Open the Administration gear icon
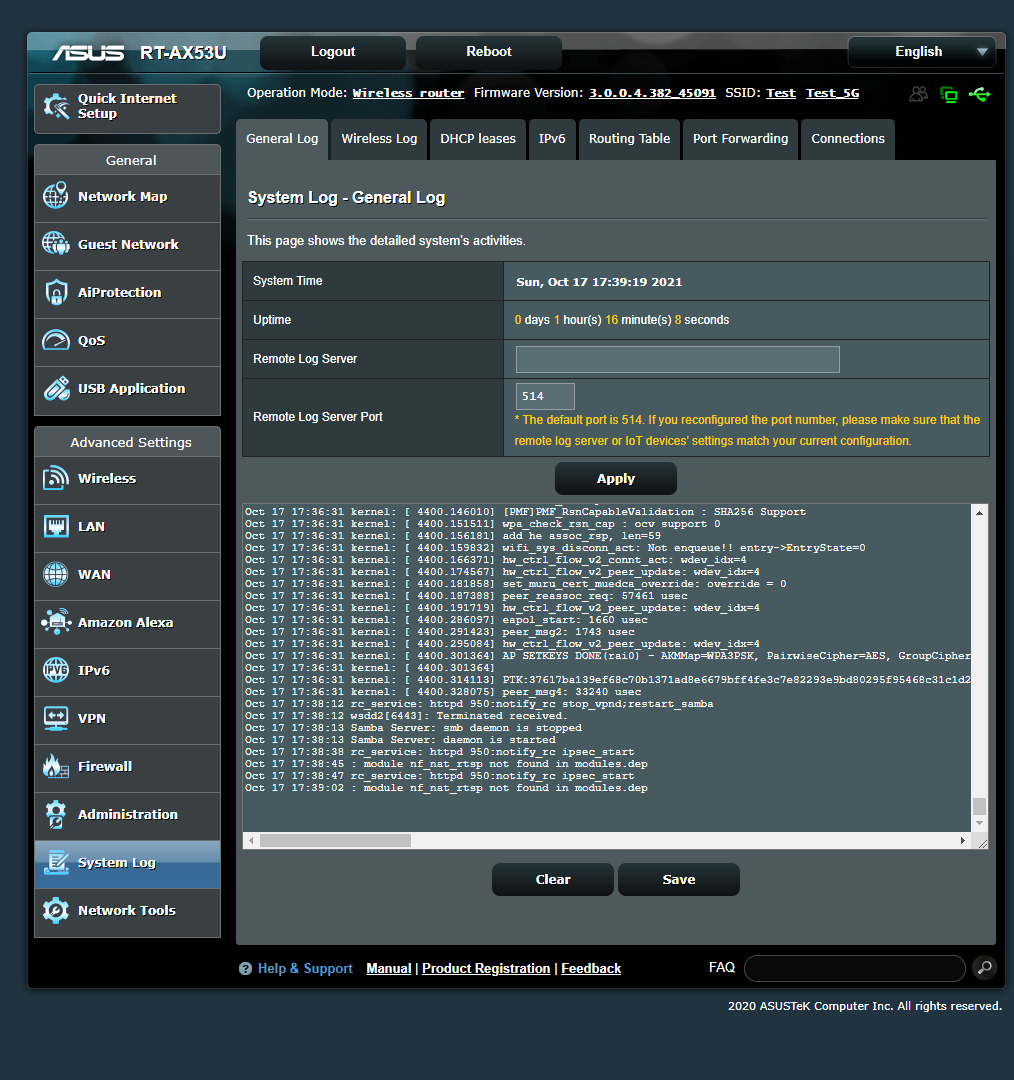The width and height of the screenshot is (1014, 1080). pyautogui.click(x=56, y=815)
